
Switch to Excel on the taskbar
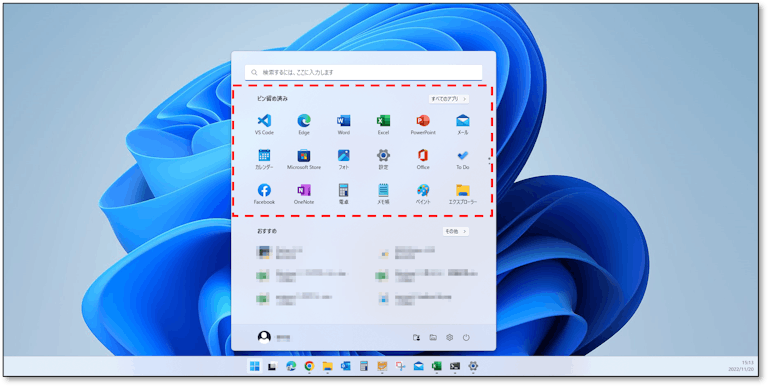pyautogui.click(x=436, y=366)
